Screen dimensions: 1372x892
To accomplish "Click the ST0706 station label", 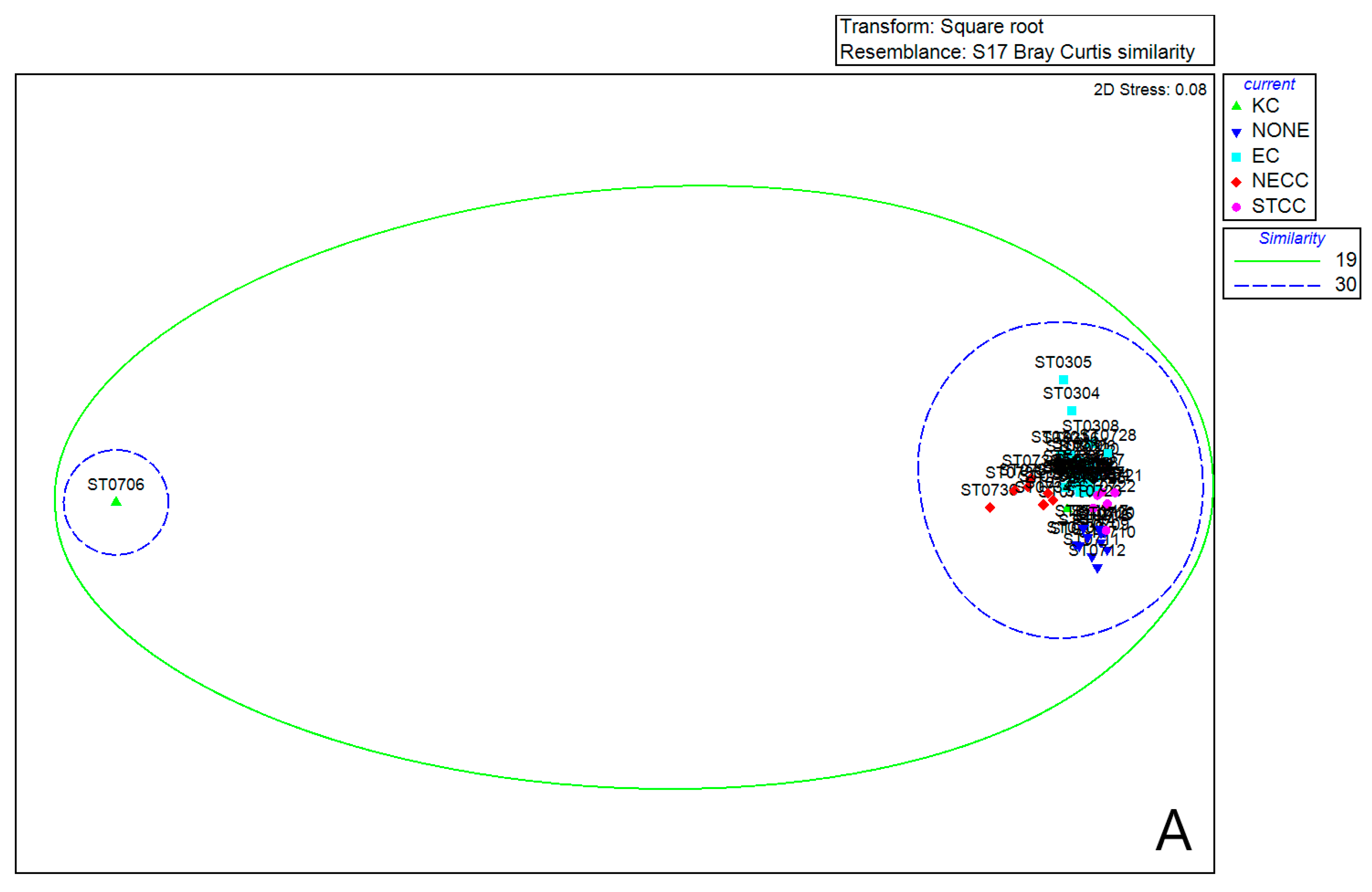I will tap(115, 485).
